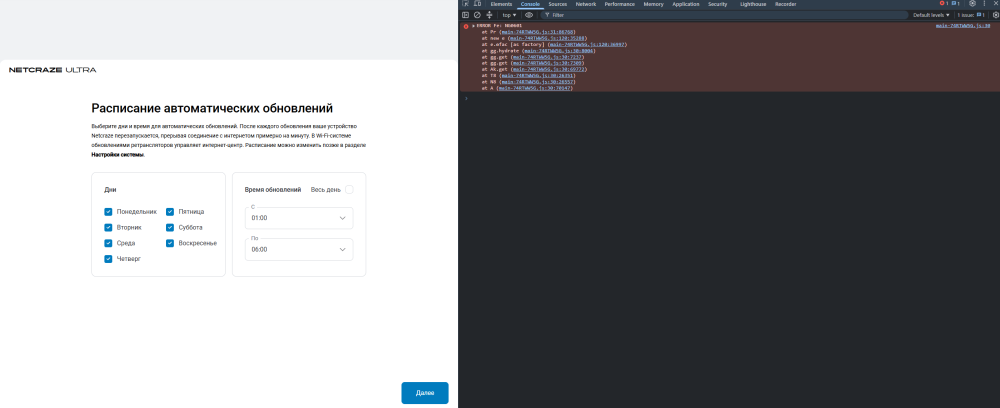The width and height of the screenshot is (1000, 408).
Task: Open the JavaScript context 'top' dropdown
Action: coord(509,15)
